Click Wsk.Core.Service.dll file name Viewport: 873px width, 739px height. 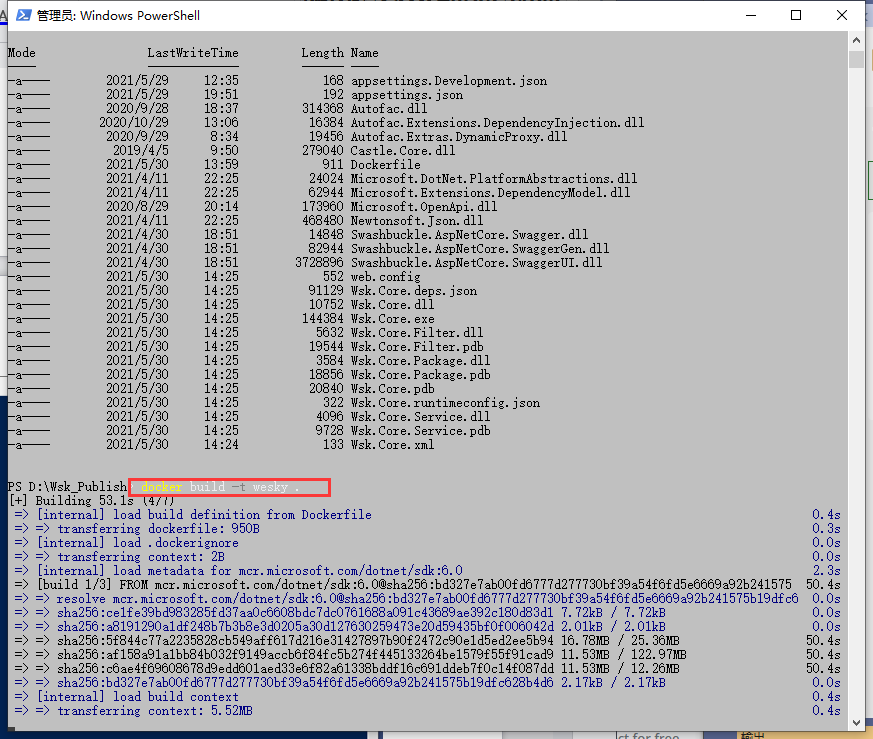tap(420, 417)
